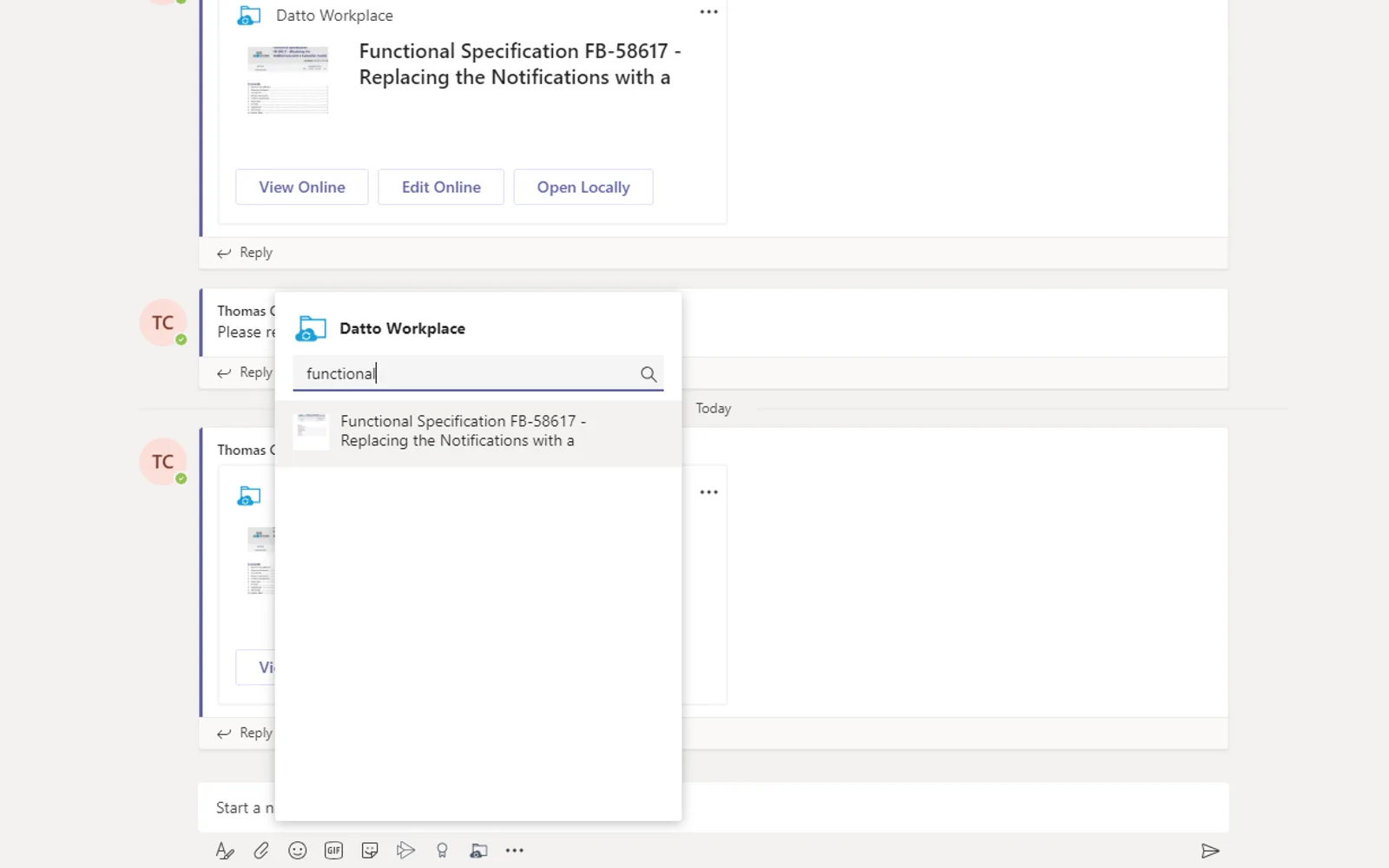The width and height of the screenshot is (1389, 868).
Task: Reply to the bottom Thomas message
Action: pyautogui.click(x=245, y=733)
